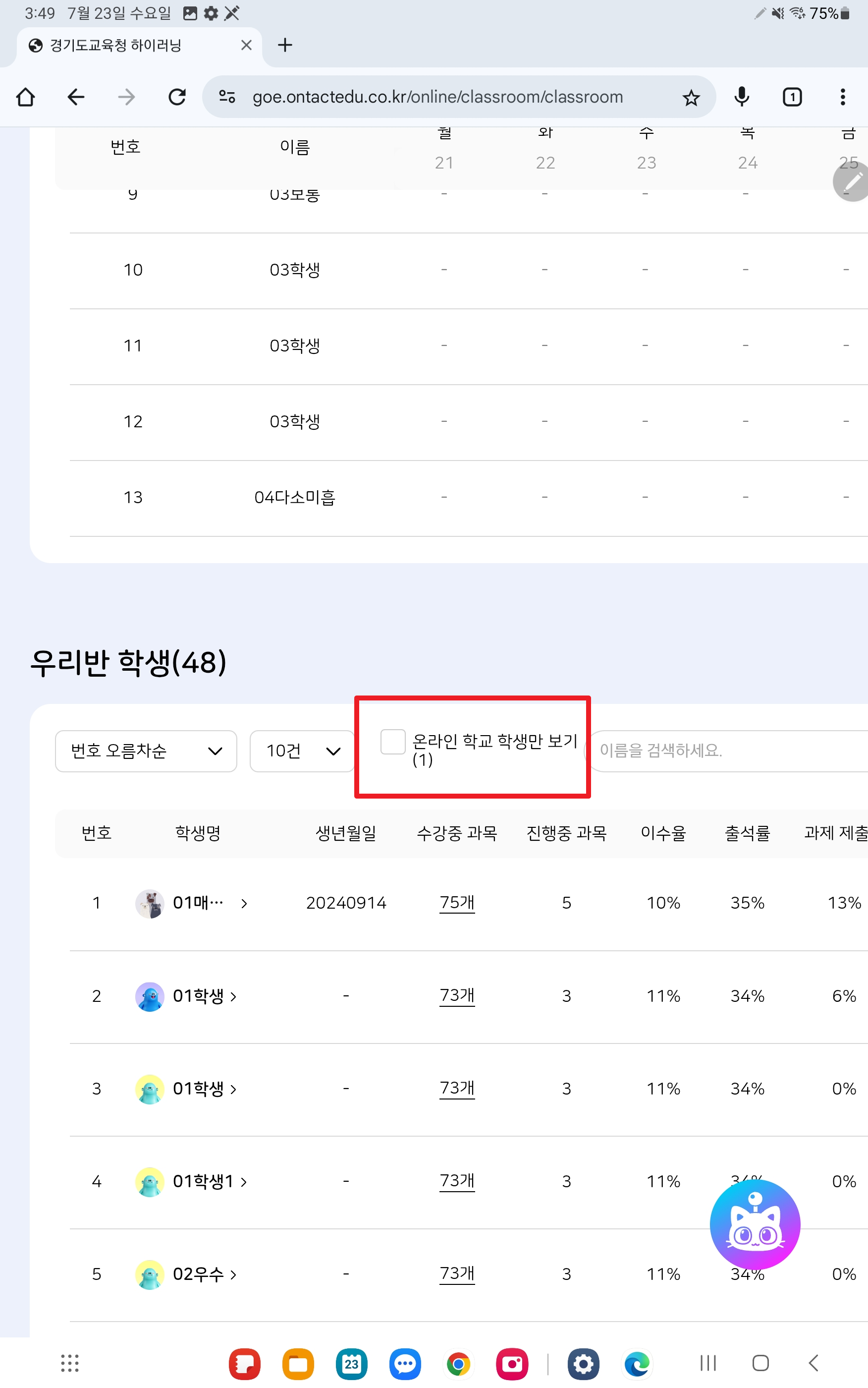Go to browser home page

[26, 97]
